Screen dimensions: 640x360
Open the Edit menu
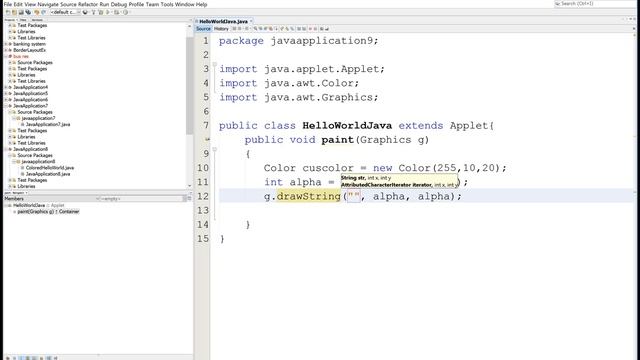18,4
